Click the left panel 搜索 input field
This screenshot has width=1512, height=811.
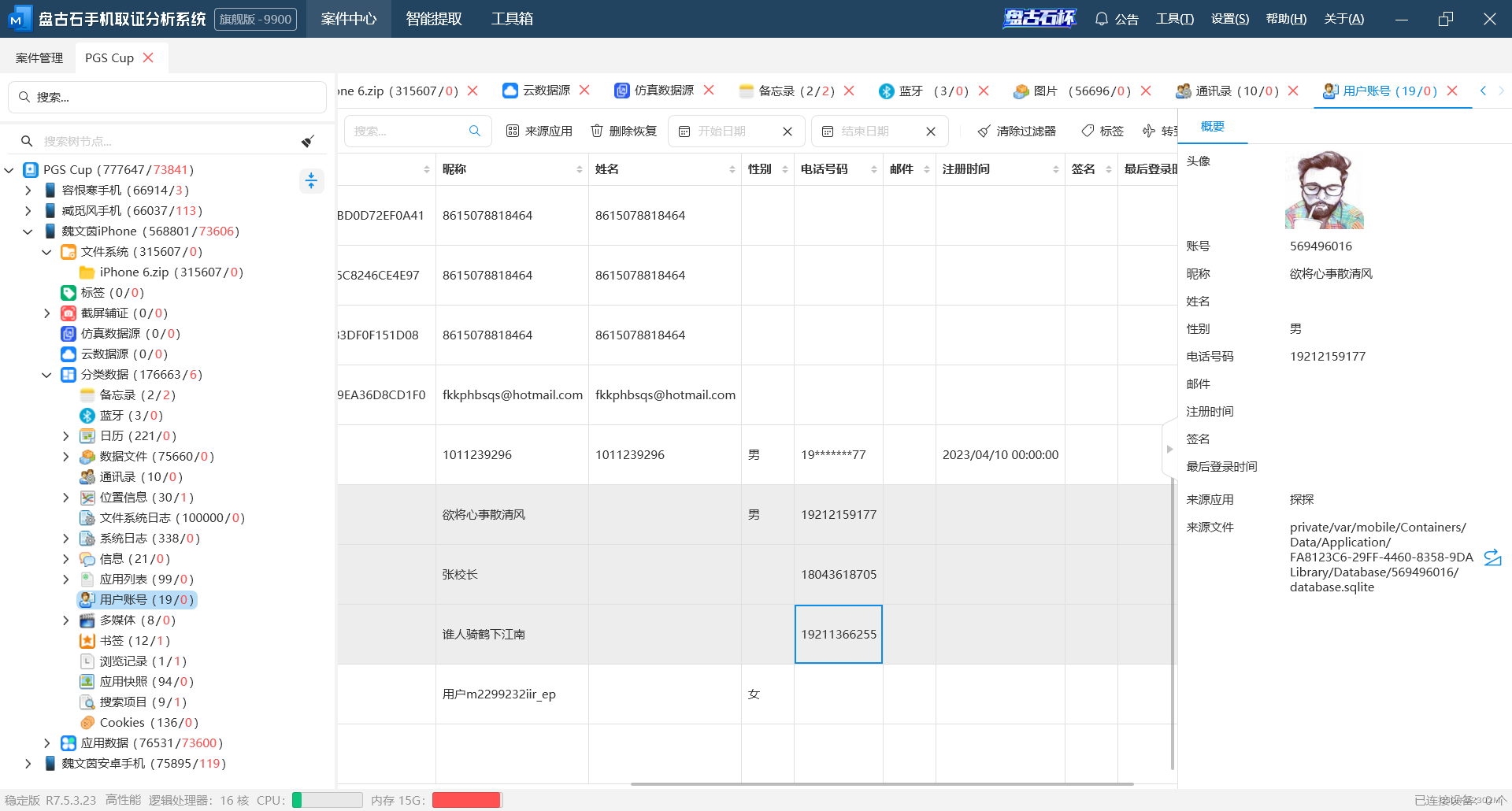pos(167,97)
